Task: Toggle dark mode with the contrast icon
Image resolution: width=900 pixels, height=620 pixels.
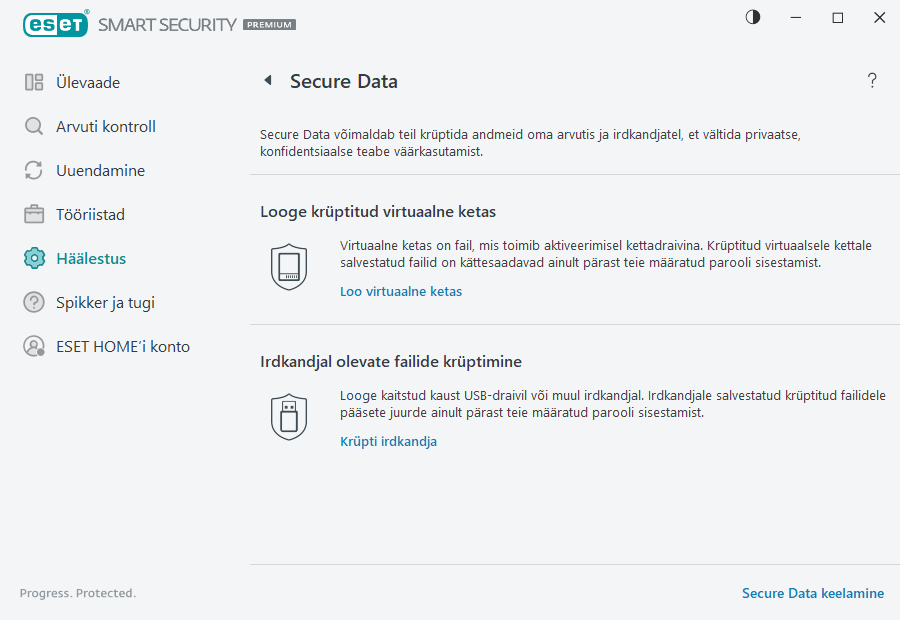Action: coord(751,17)
